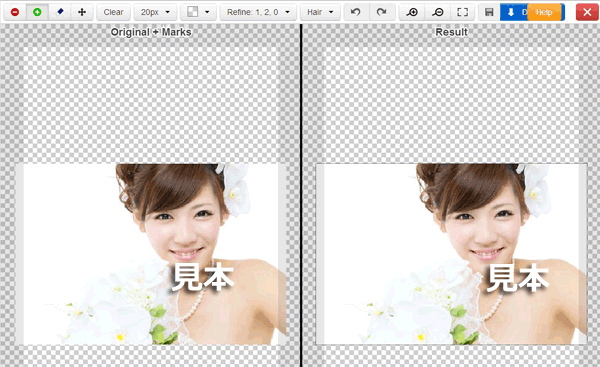Close the editor with the red X
This screenshot has height=367, width=600.
coord(587,12)
